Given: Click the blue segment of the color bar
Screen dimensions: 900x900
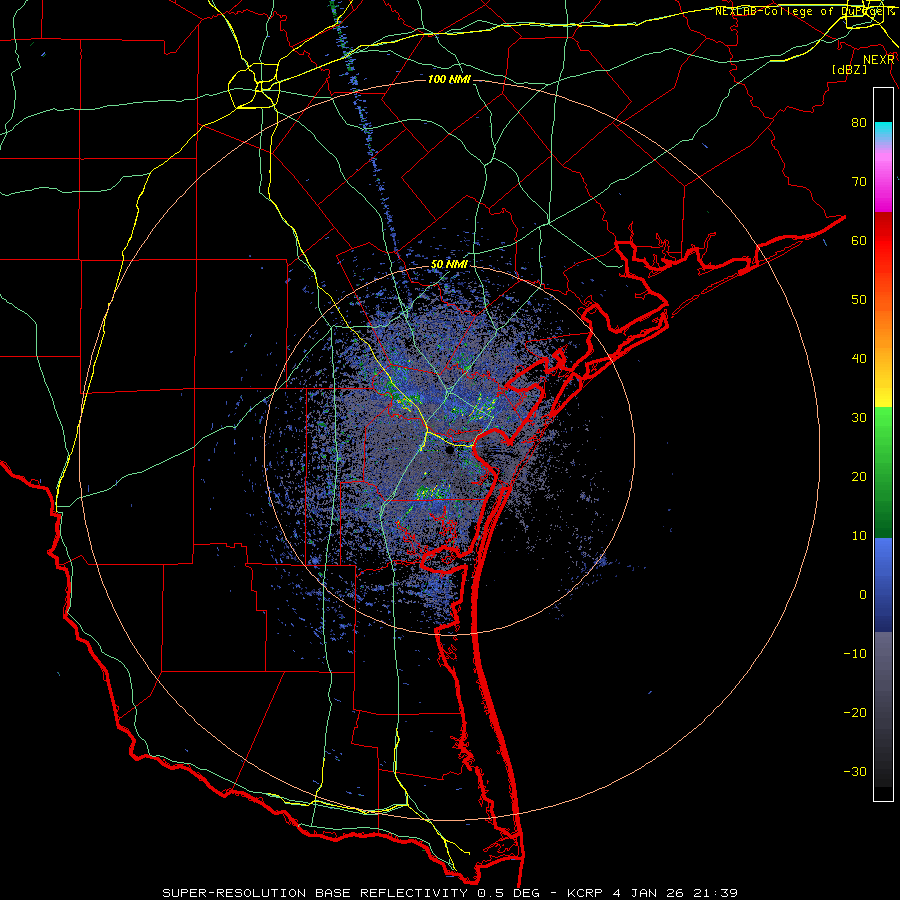Looking at the screenshot, I should [883, 584].
